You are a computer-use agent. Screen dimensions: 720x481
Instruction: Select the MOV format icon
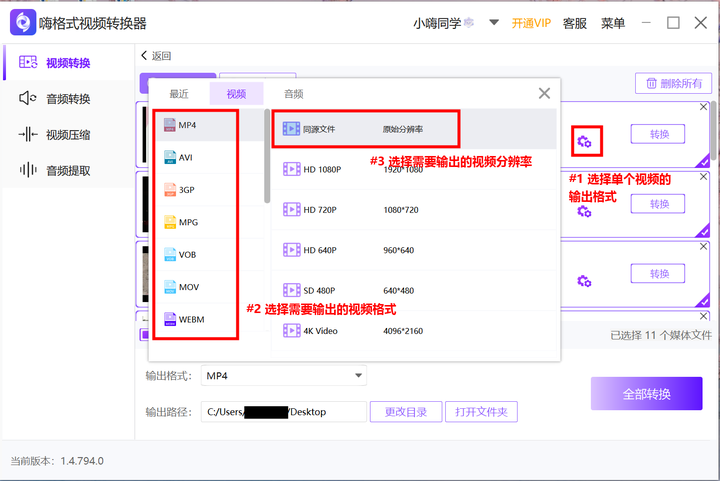coord(170,287)
